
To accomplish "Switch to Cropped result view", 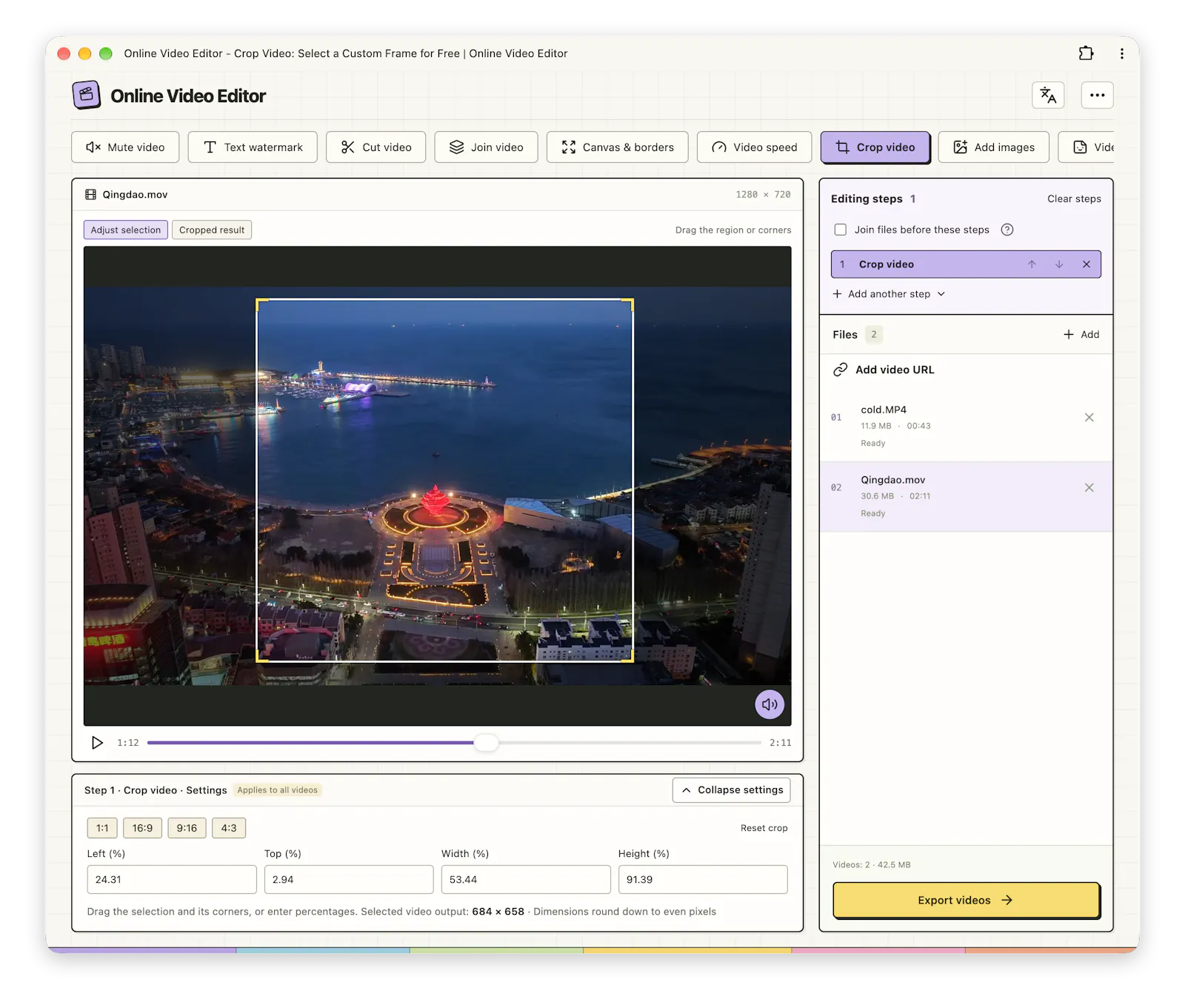I will [x=212, y=230].
